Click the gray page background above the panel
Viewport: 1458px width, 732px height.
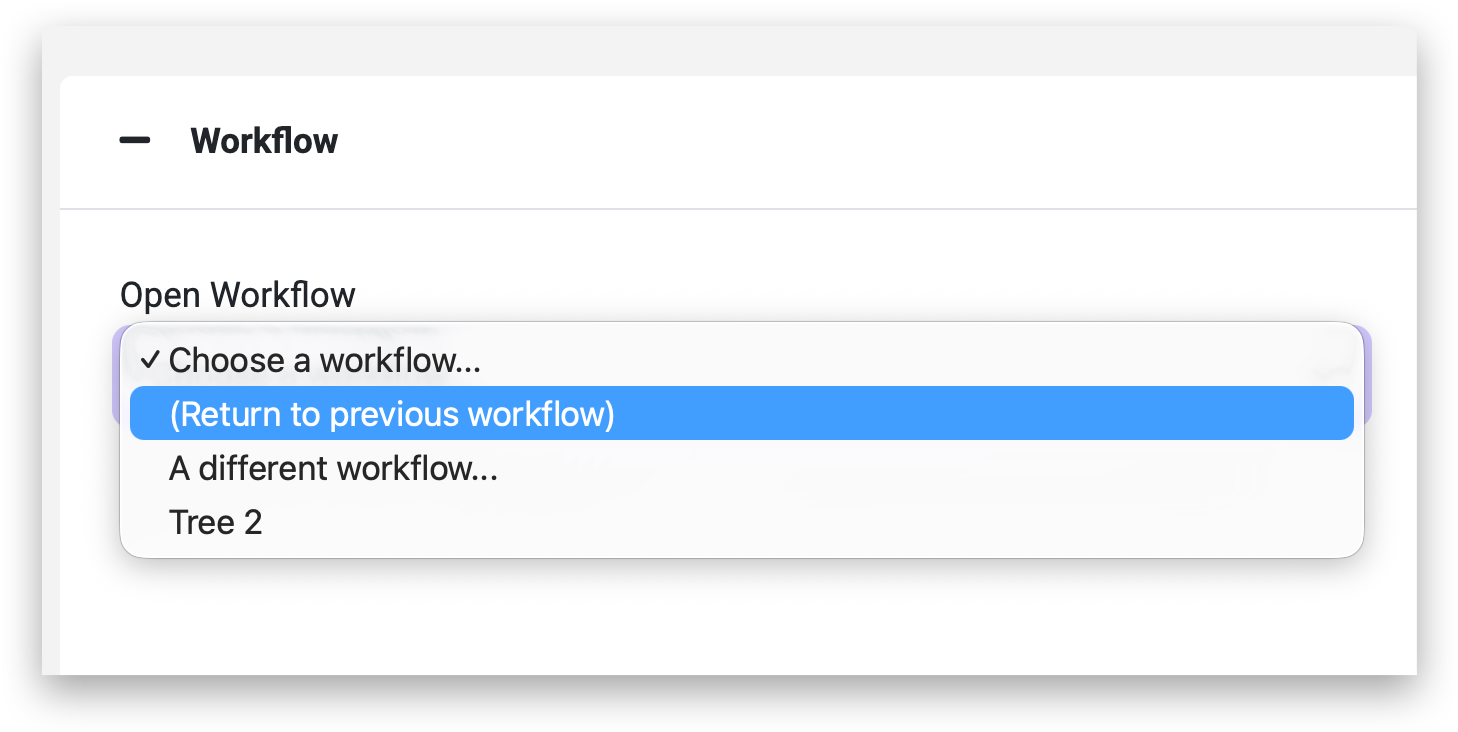700,50
